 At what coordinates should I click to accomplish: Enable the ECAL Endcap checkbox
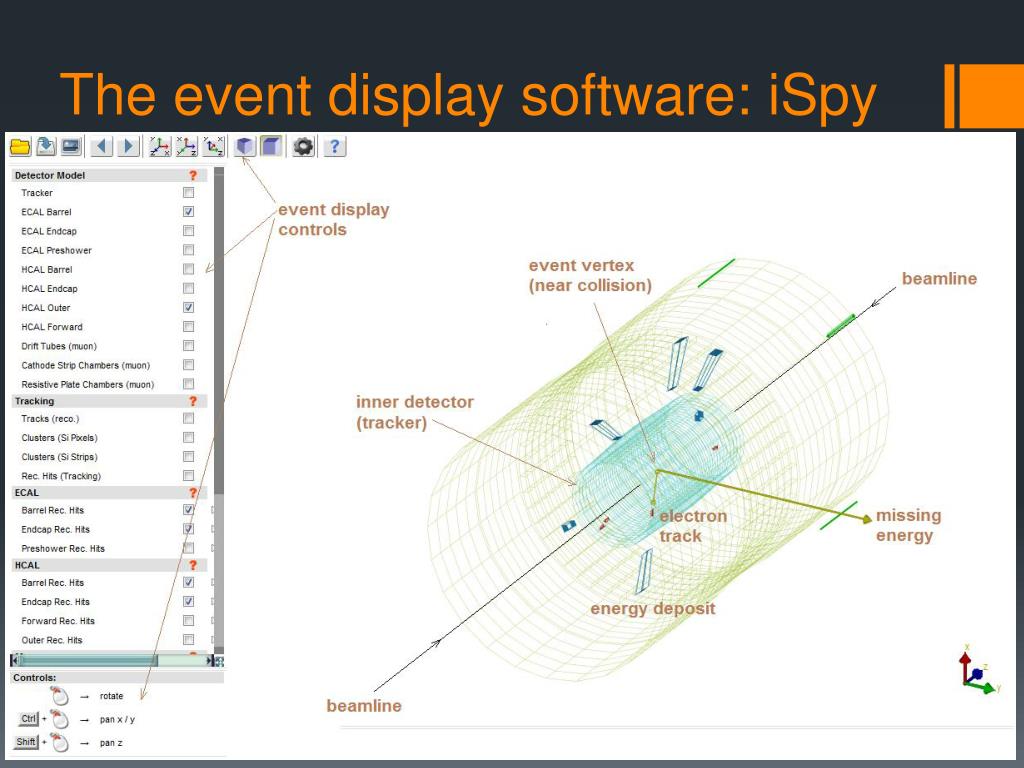coord(188,231)
